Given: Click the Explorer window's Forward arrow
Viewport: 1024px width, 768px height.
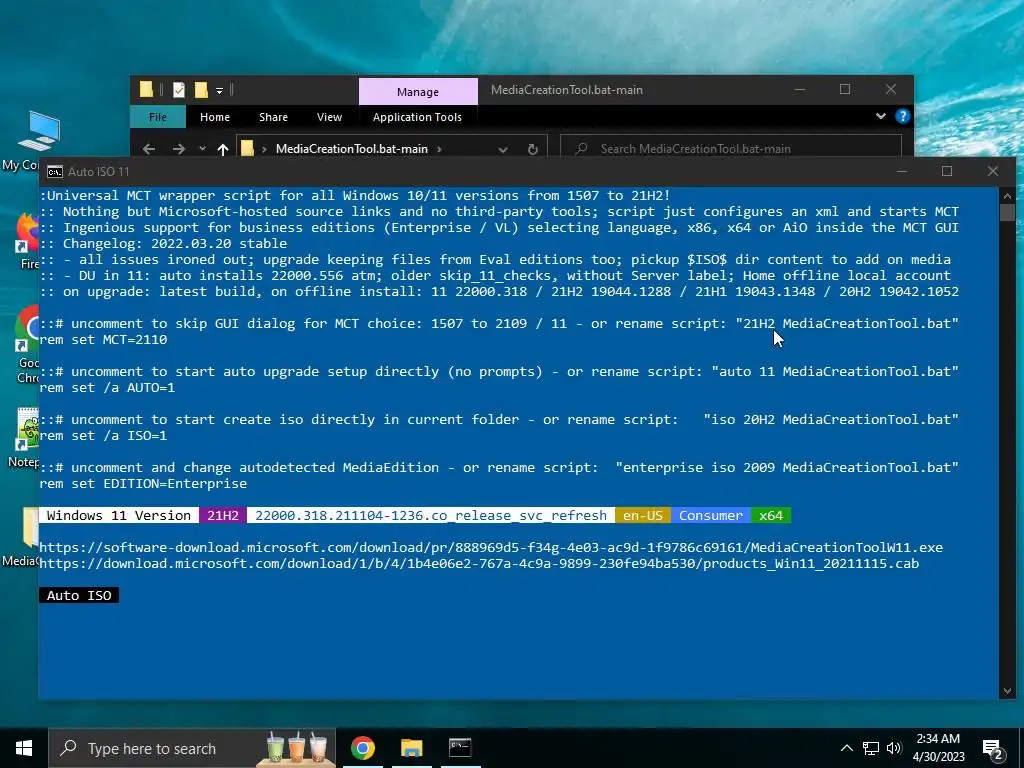Looking at the screenshot, I should tap(178, 149).
